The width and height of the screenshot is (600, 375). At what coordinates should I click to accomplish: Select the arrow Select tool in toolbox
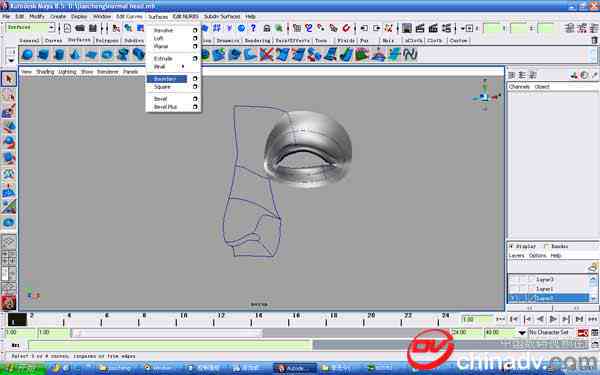click(x=8, y=79)
